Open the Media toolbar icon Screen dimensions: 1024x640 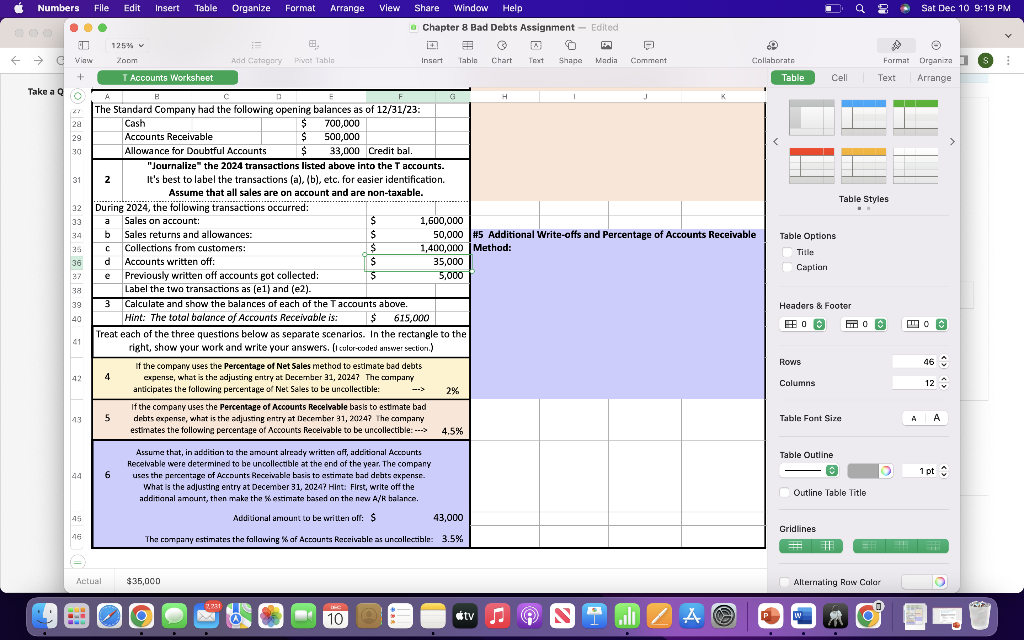coord(604,46)
